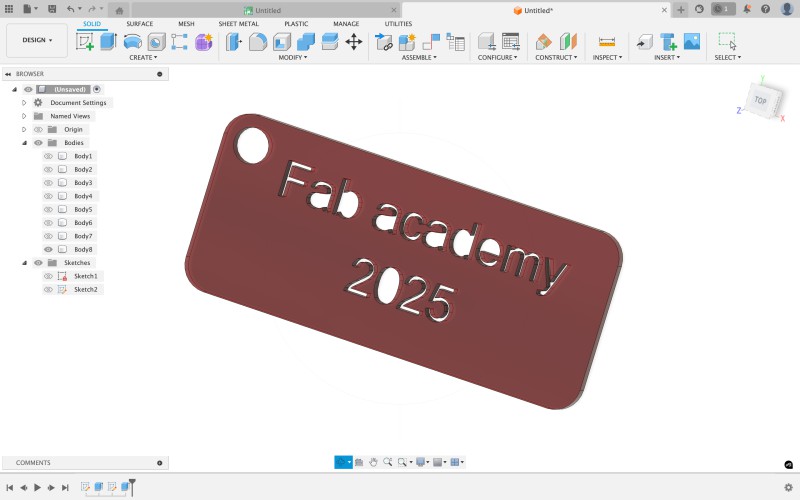Open the INSPECT menu label

coord(607,58)
